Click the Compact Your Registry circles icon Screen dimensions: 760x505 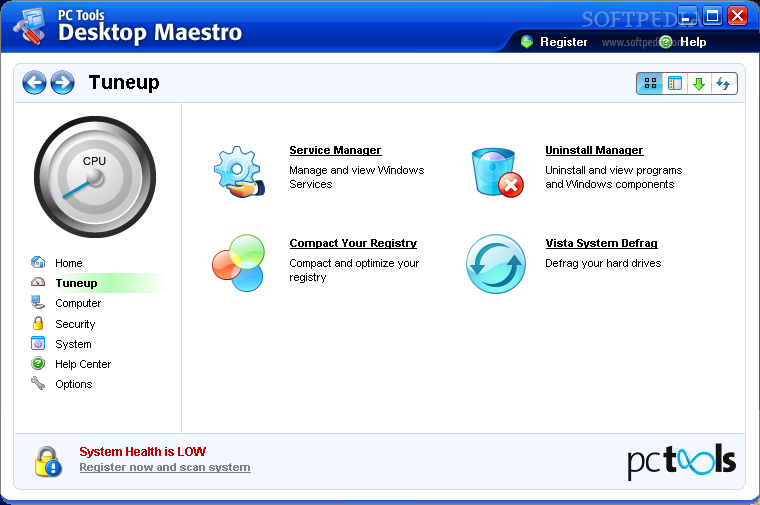coord(238,263)
